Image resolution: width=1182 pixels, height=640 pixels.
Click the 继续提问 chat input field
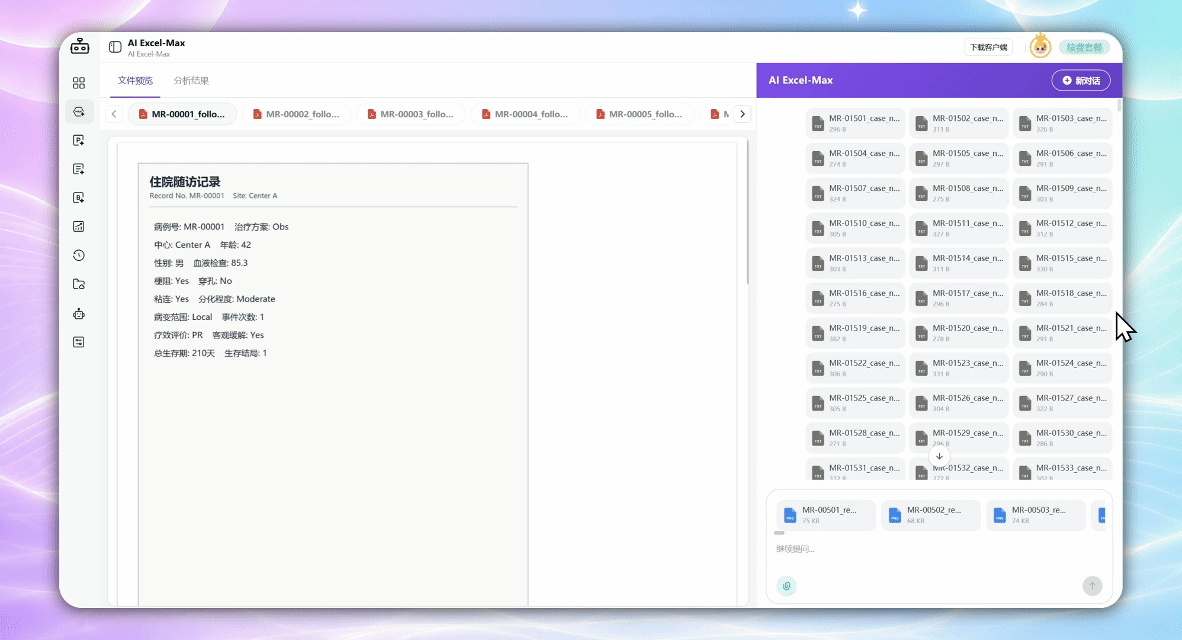point(939,549)
